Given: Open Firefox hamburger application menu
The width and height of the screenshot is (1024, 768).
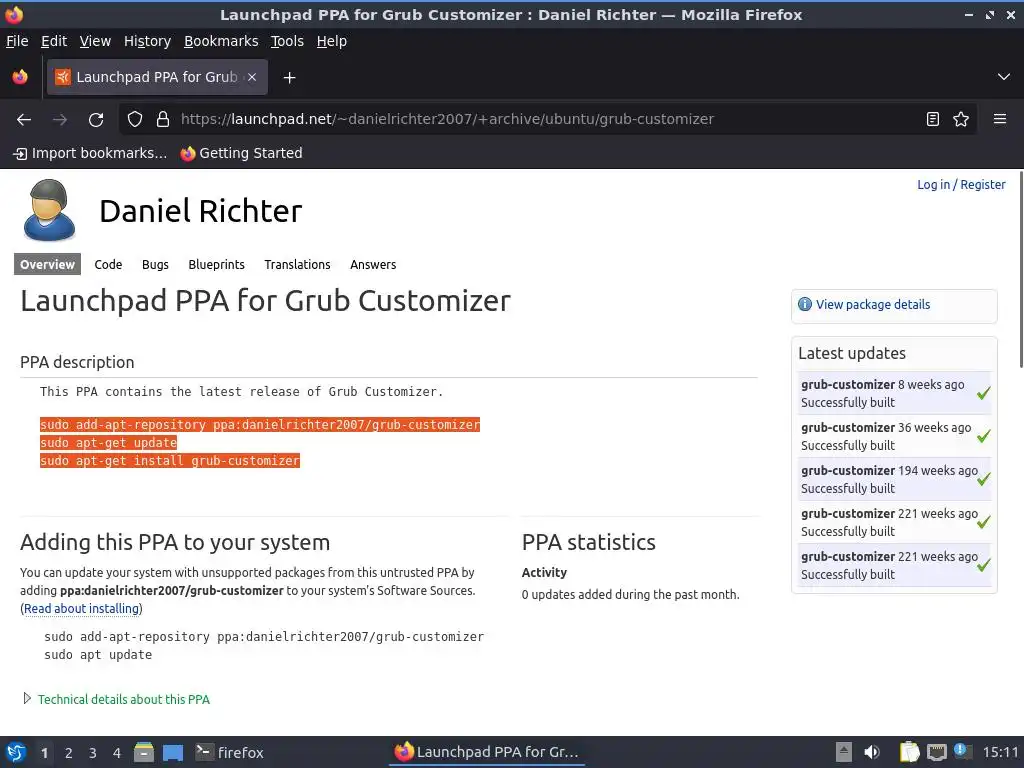Looking at the screenshot, I should (1000, 120).
